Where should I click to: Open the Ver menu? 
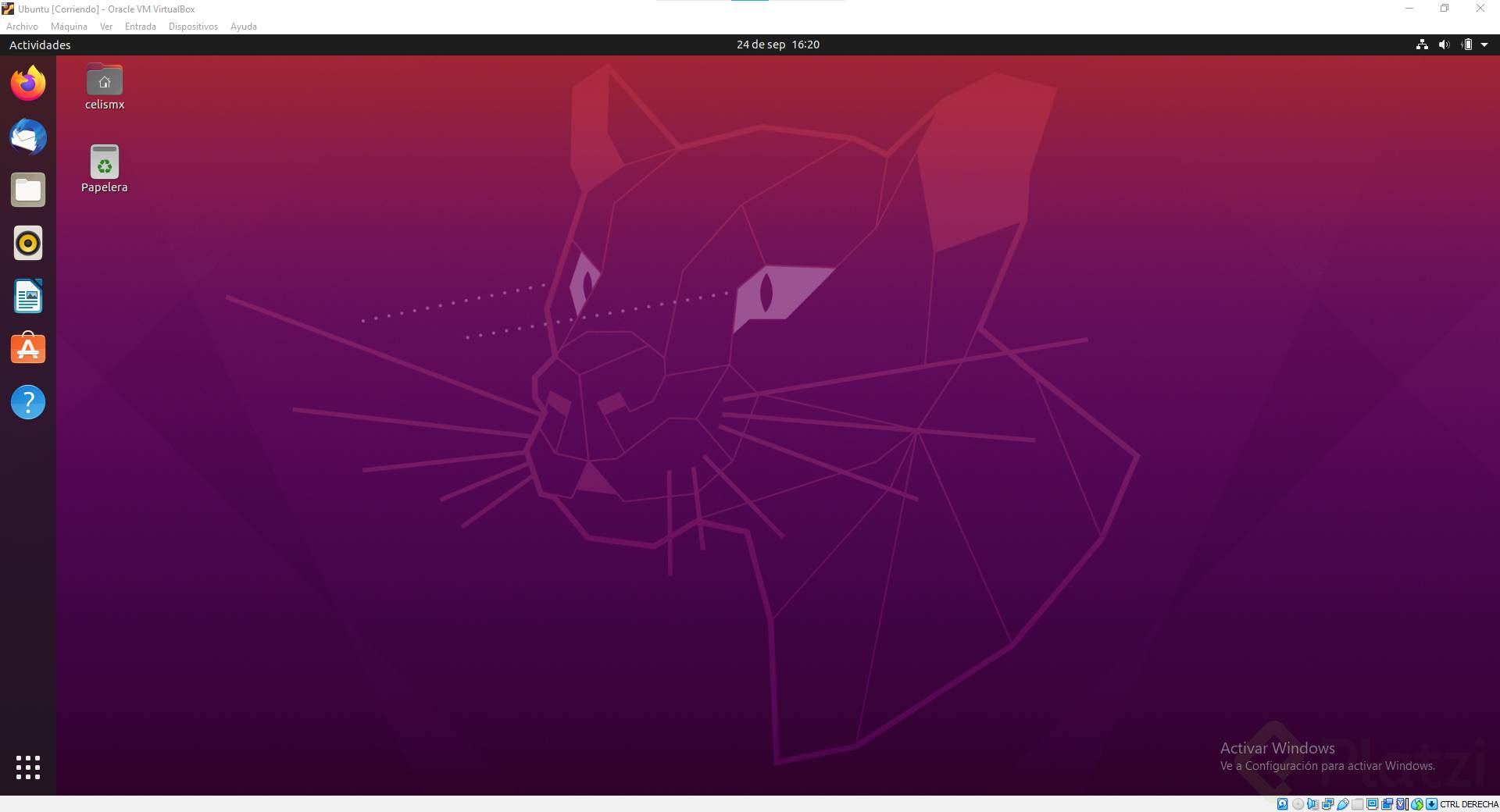pos(106,26)
